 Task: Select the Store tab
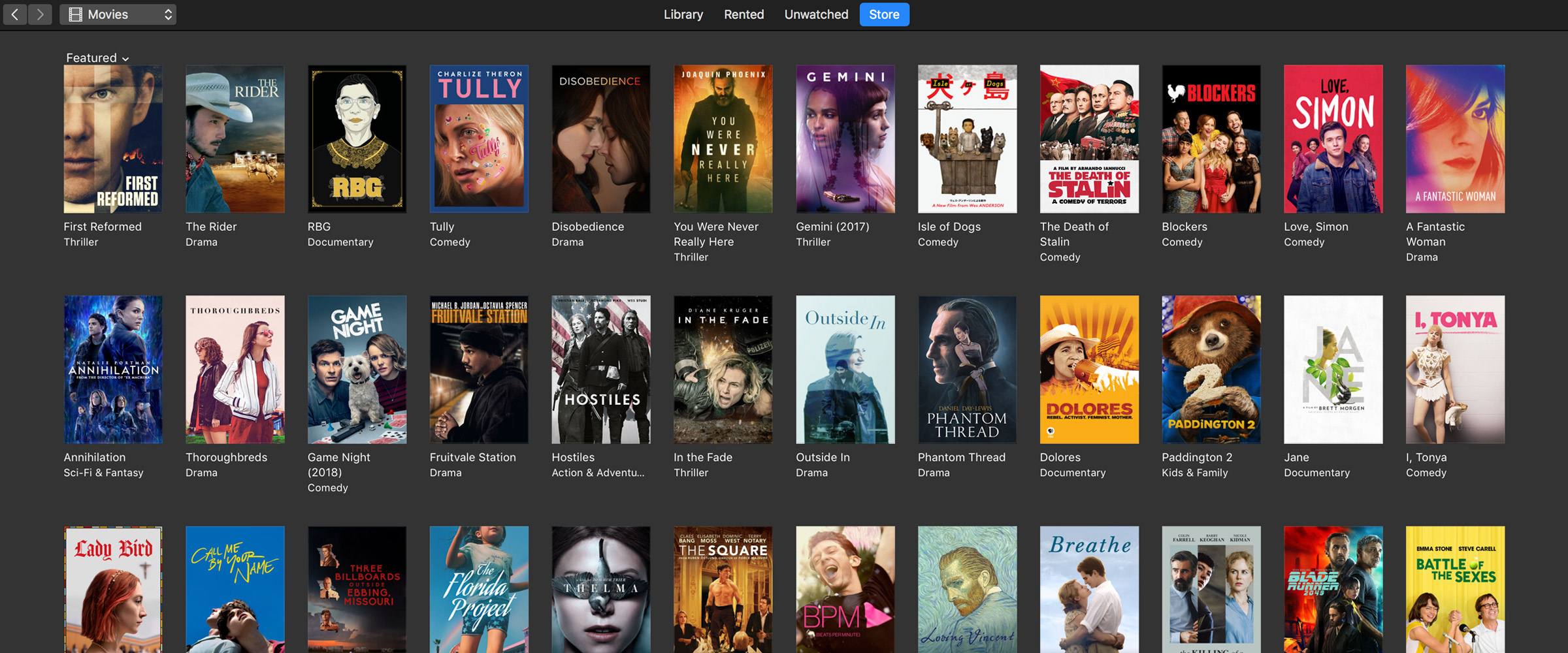[x=884, y=14]
